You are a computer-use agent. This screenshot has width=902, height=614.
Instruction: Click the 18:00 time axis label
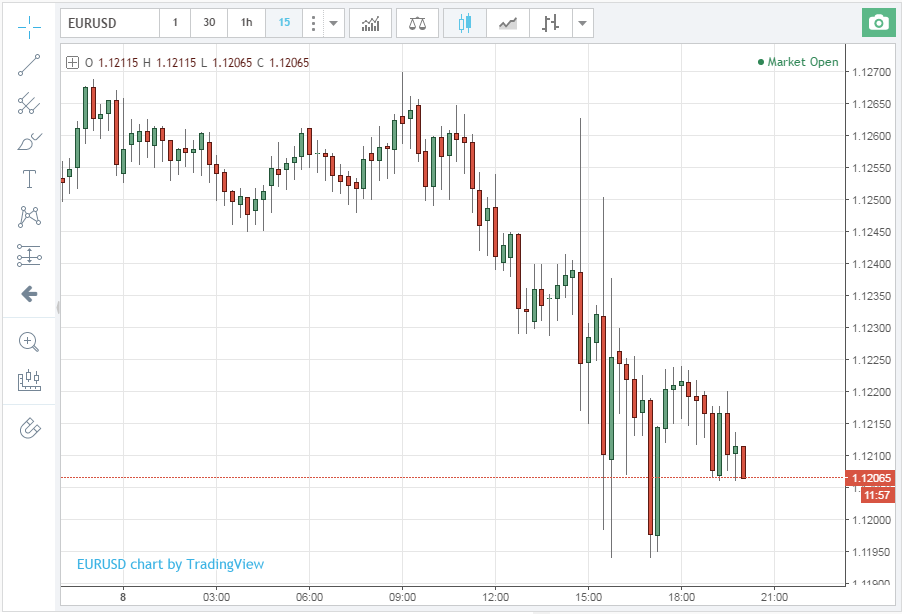click(x=682, y=597)
